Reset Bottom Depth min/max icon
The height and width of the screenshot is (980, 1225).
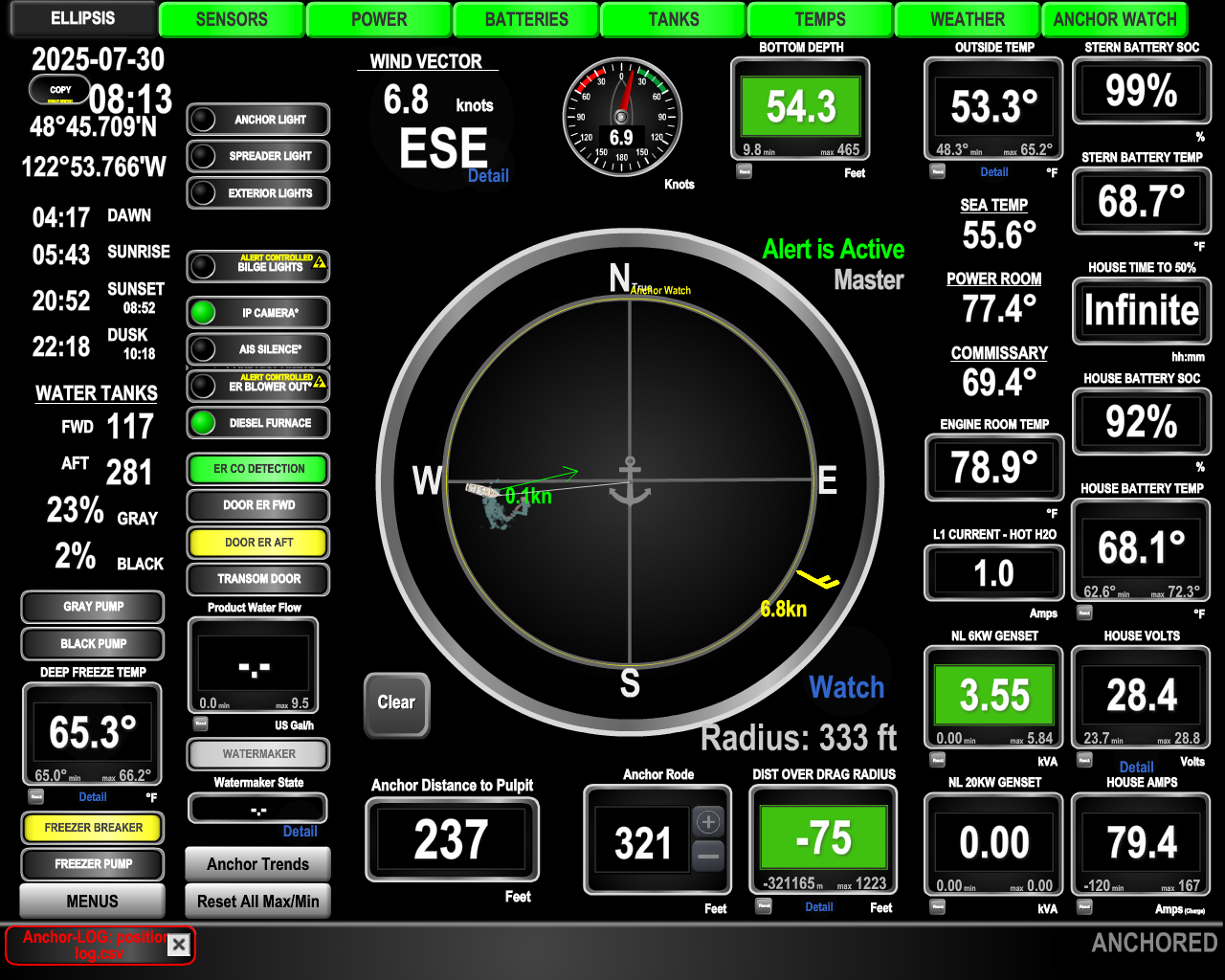[x=745, y=172]
